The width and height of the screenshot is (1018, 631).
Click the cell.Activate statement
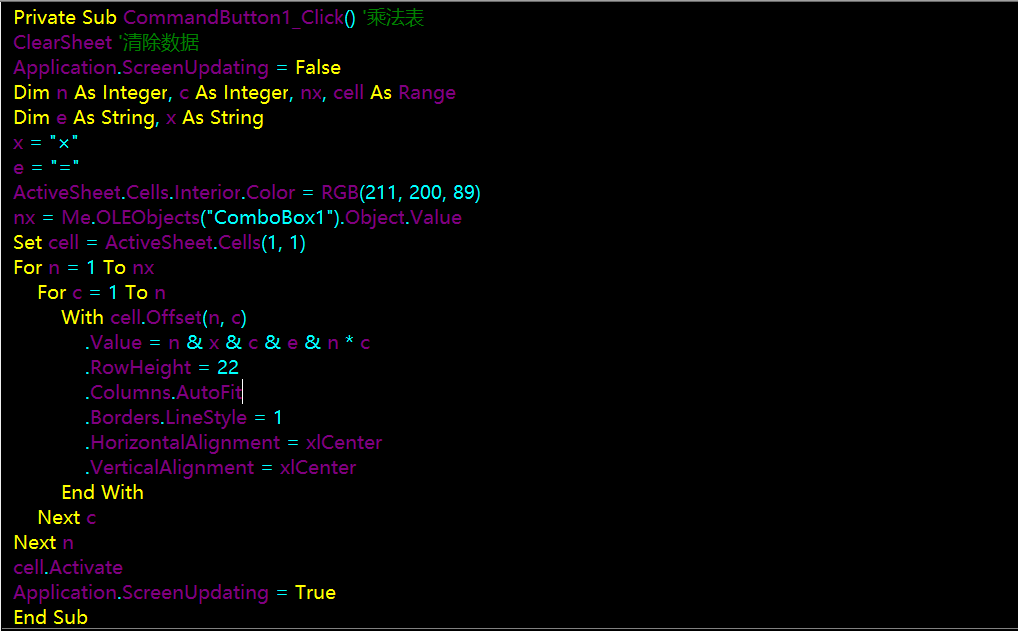click(68, 568)
